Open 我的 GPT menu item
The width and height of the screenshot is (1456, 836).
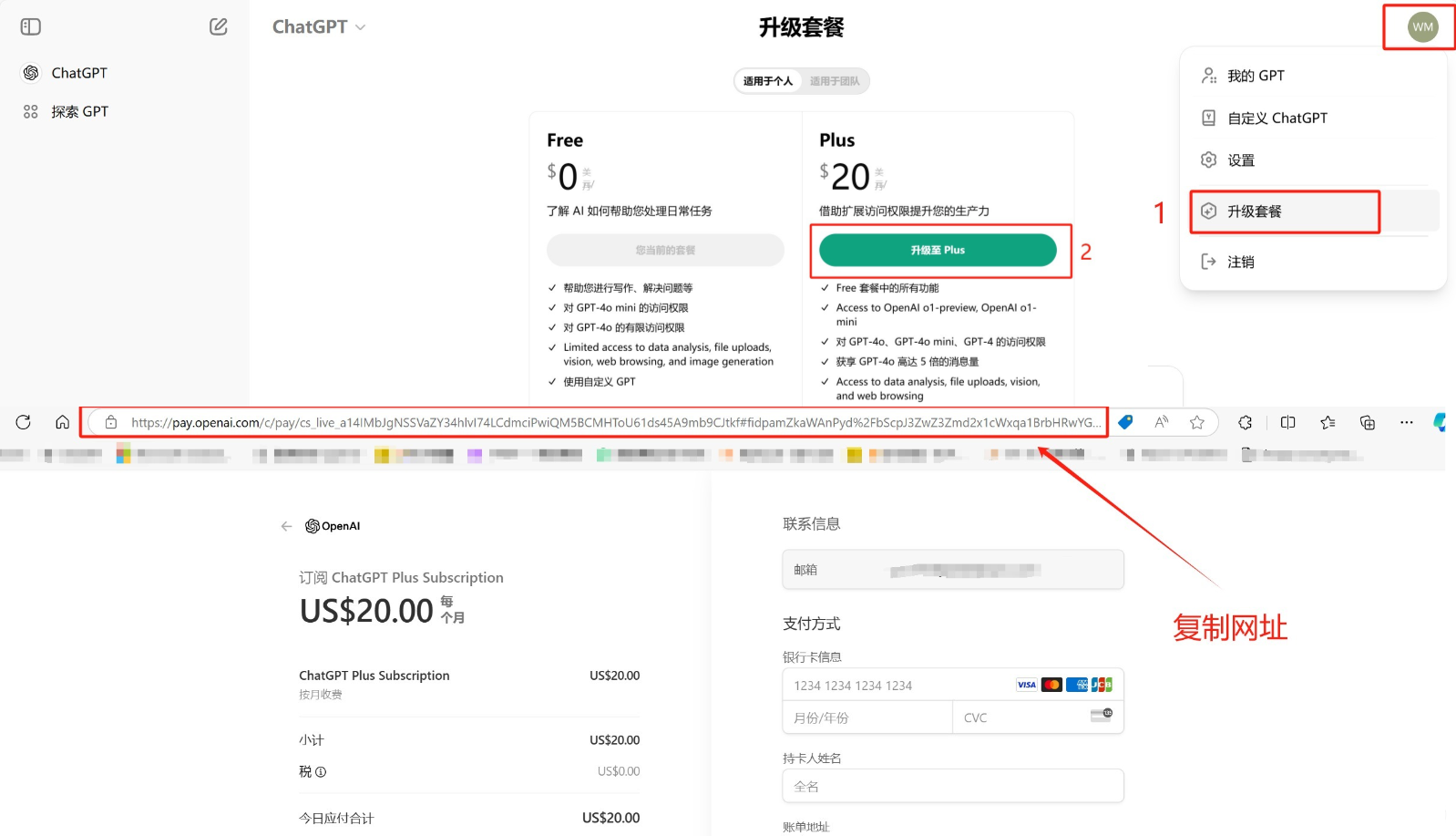1313,76
